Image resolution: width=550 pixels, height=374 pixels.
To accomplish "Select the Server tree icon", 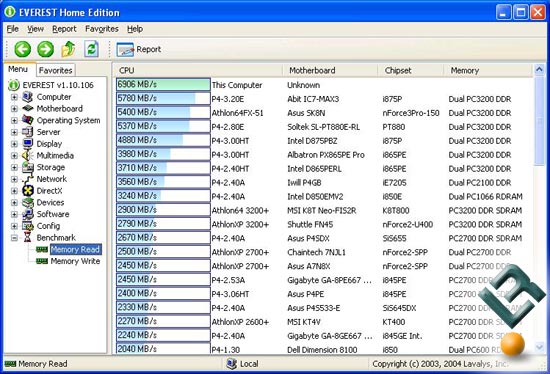I will [28, 132].
